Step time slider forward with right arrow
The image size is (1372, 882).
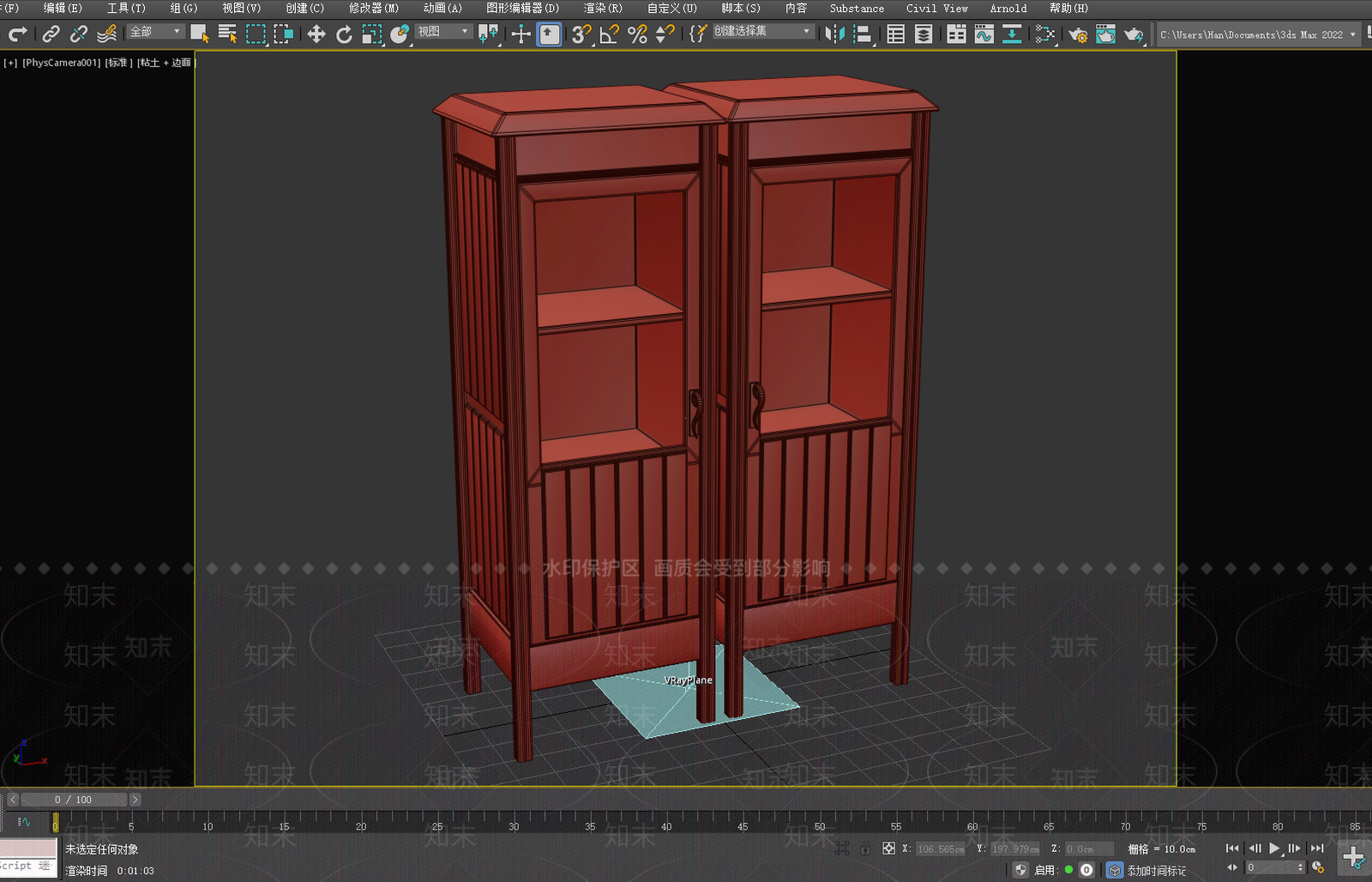tap(135, 800)
